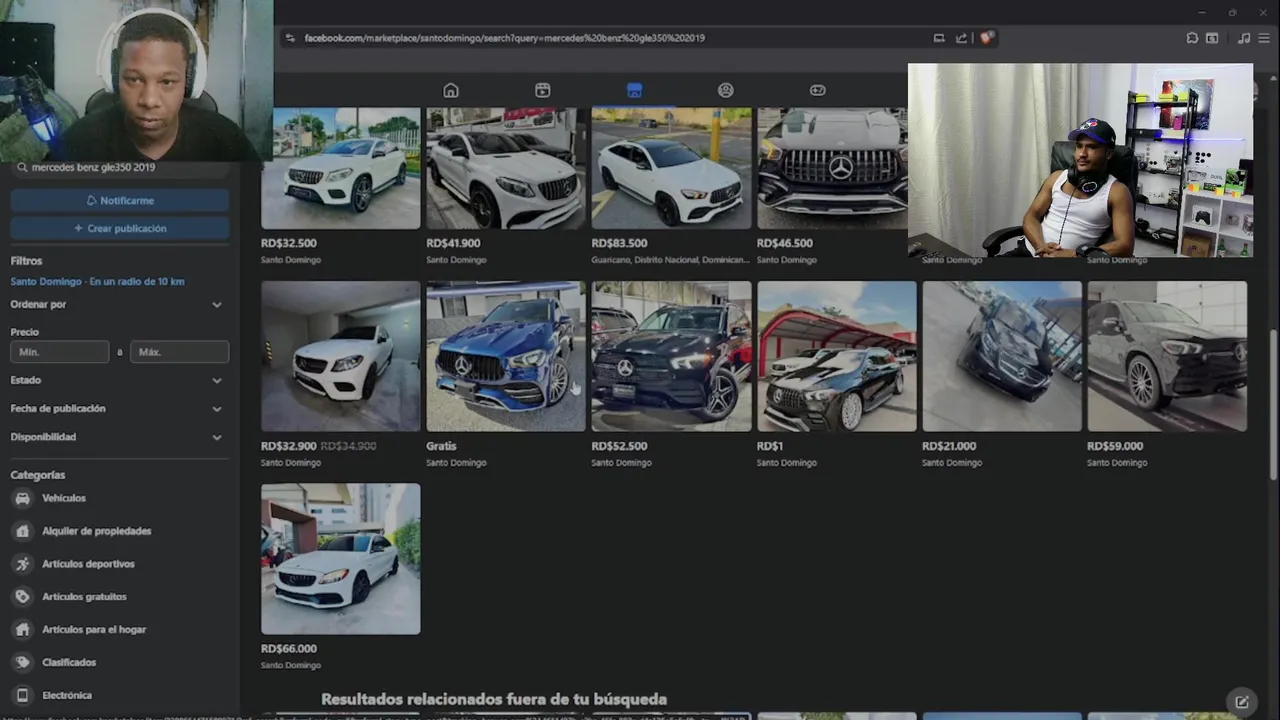1280x720 pixels.
Task: Open the white Mercedes listing priced RD$32.500
Action: [x=341, y=168]
